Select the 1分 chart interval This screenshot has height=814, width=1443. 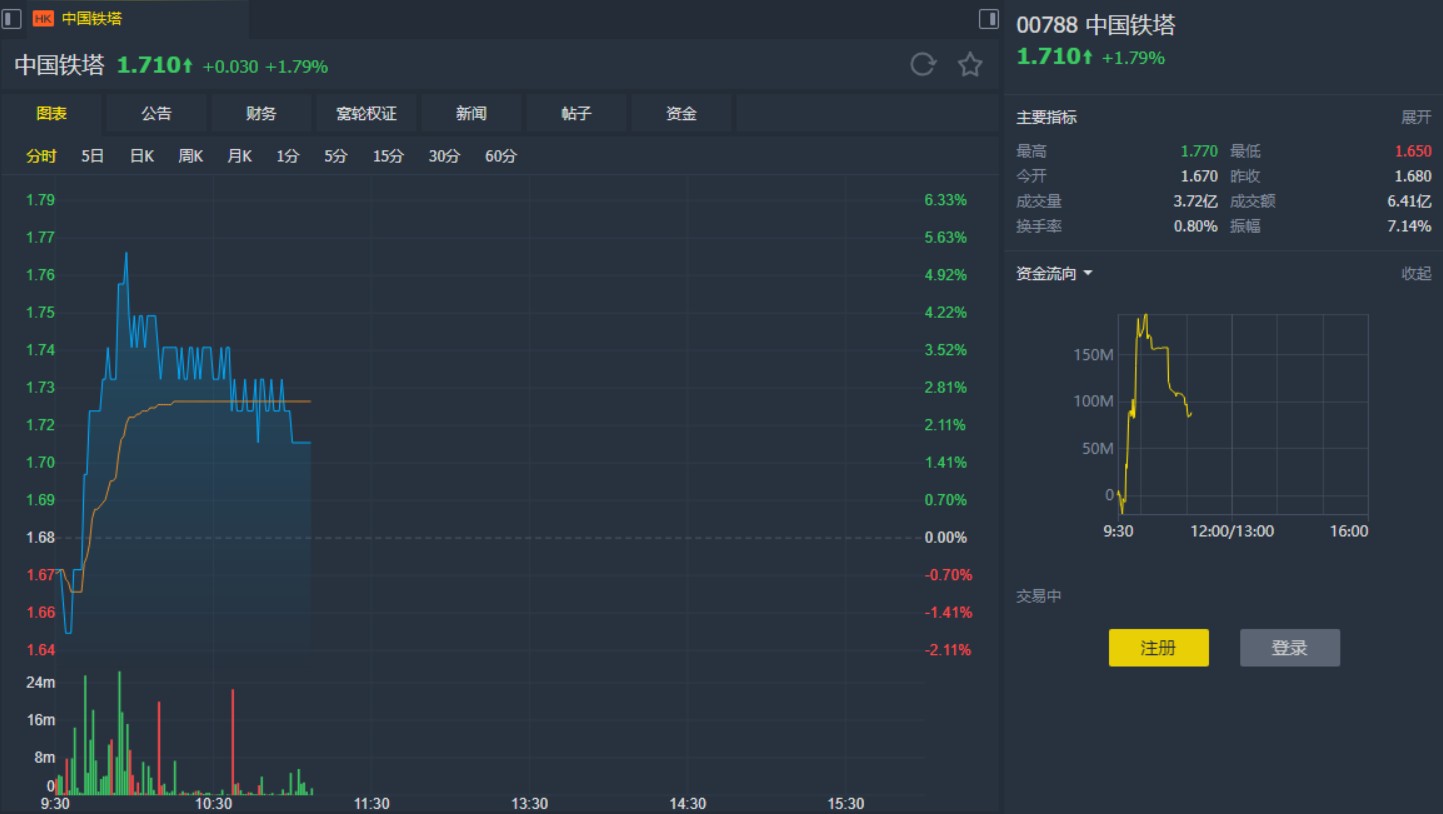[x=288, y=156]
